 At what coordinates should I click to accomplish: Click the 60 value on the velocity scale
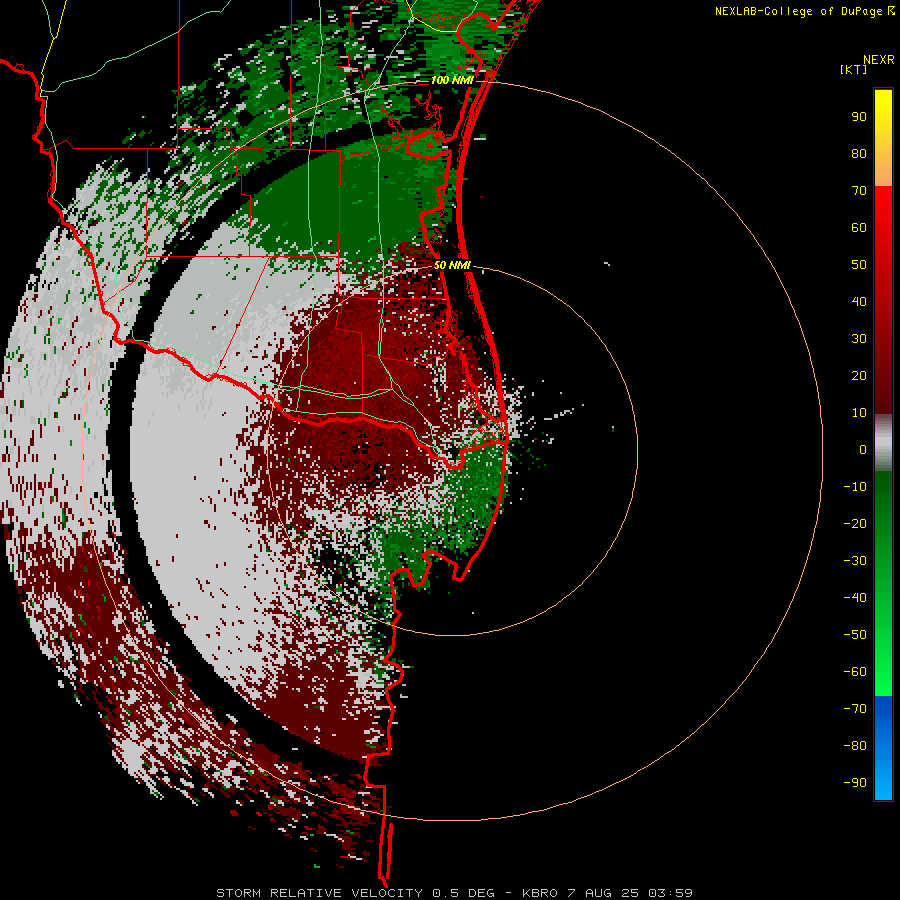point(859,227)
